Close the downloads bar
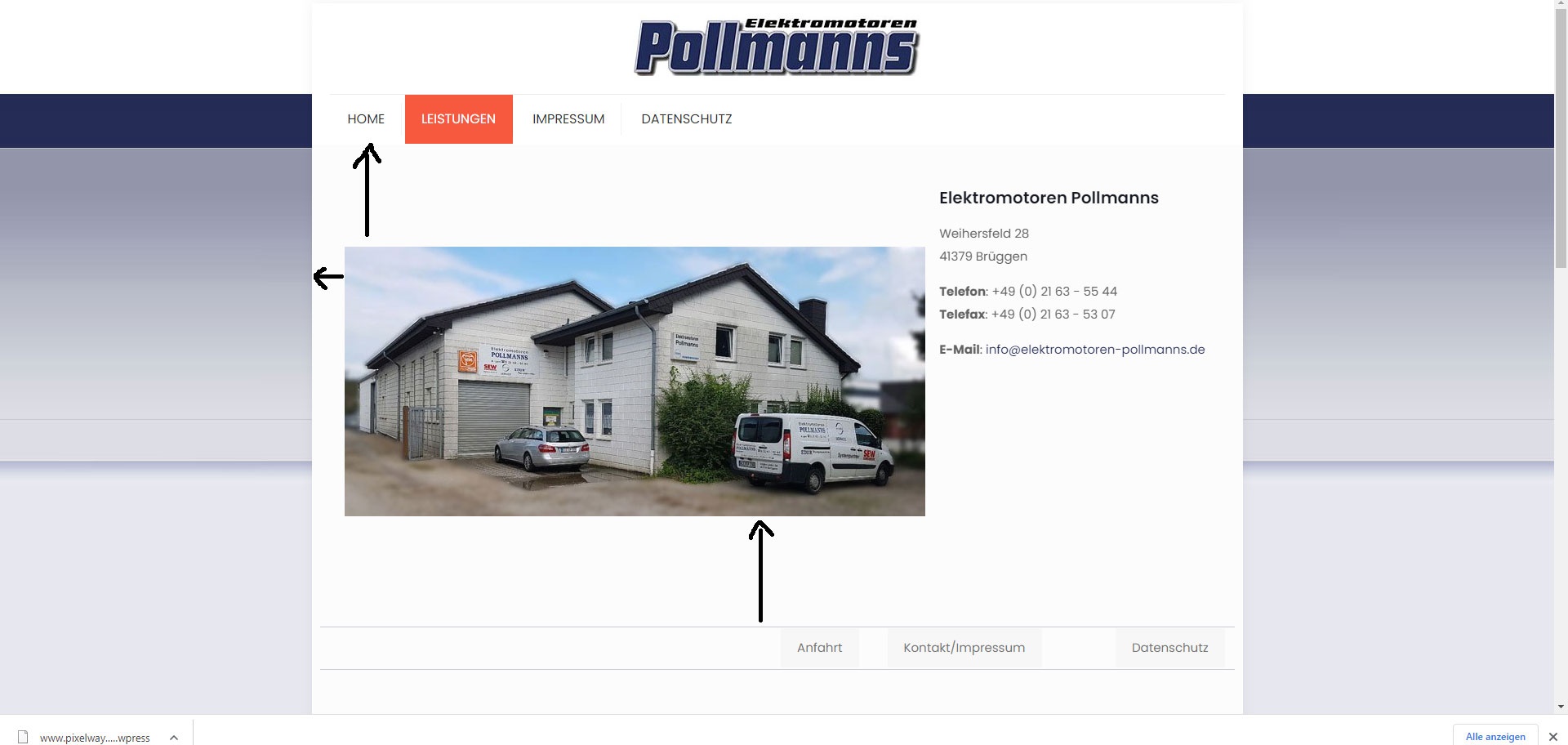The height and width of the screenshot is (745, 1568). pyautogui.click(x=1553, y=737)
